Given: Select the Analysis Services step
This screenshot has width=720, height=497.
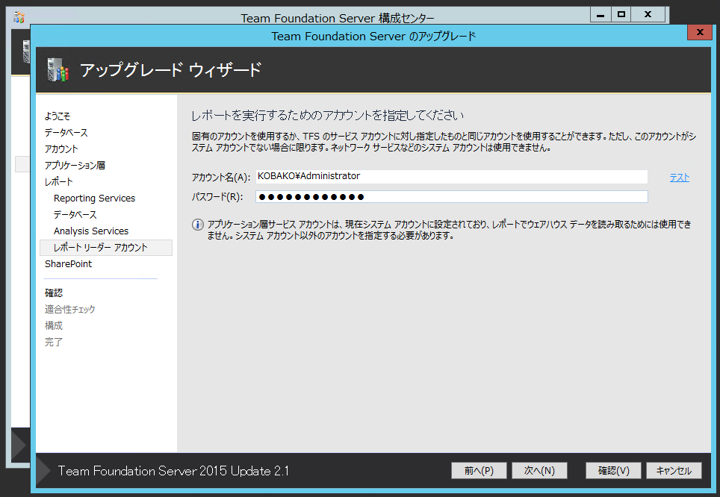Looking at the screenshot, I should (x=91, y=231).
